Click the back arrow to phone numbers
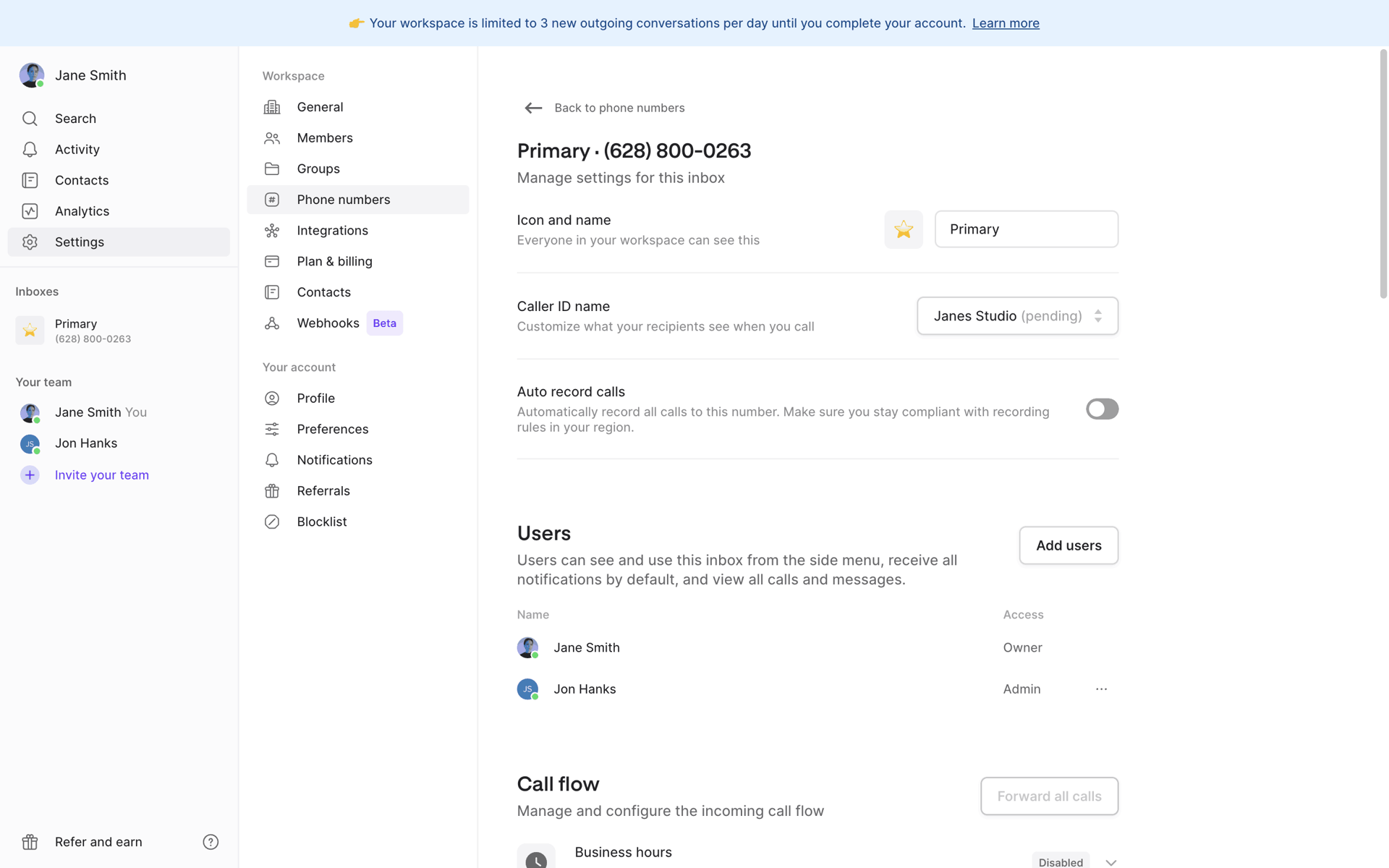 click(x=533, y=108)
